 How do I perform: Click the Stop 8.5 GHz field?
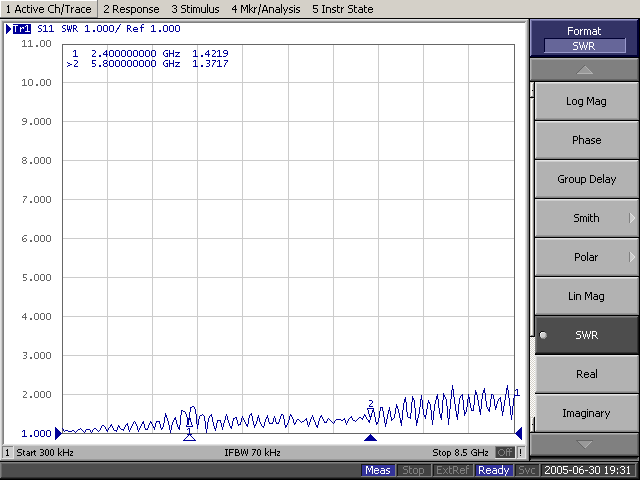pos(460,453)
